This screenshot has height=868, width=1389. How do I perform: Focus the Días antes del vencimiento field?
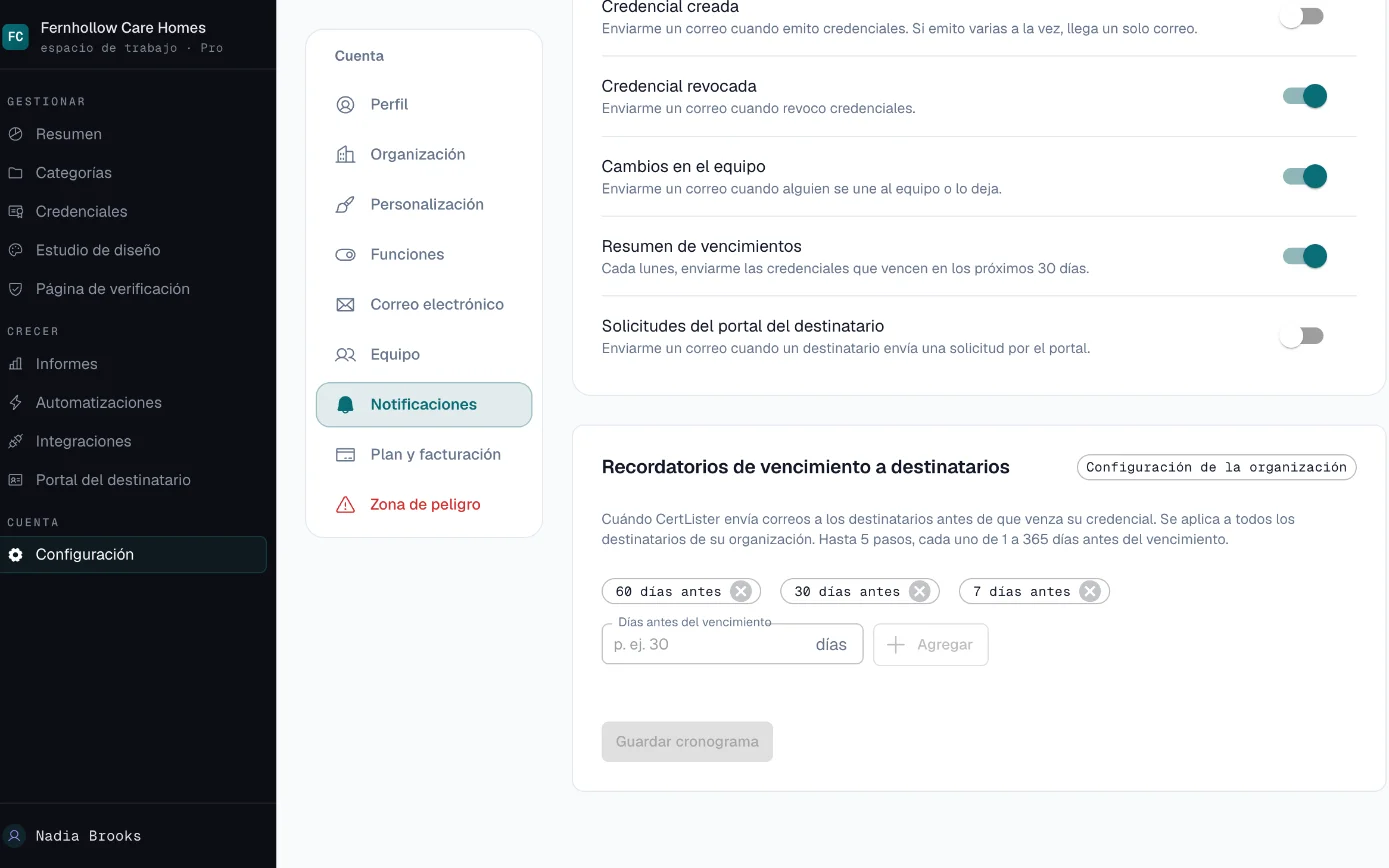[x=732, y=645]
